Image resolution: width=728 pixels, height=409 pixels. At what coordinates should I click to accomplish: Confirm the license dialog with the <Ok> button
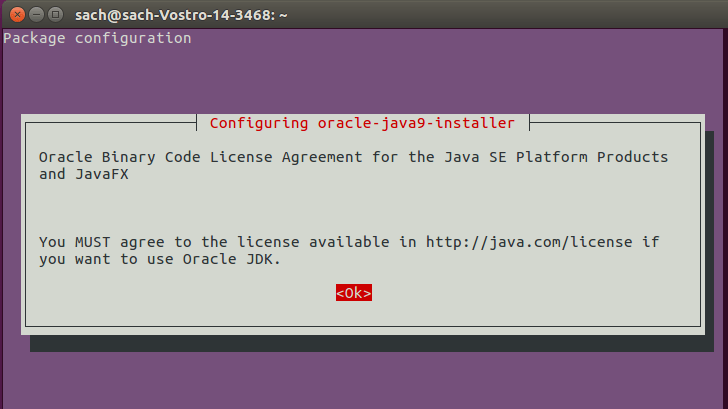click(354, 293)
